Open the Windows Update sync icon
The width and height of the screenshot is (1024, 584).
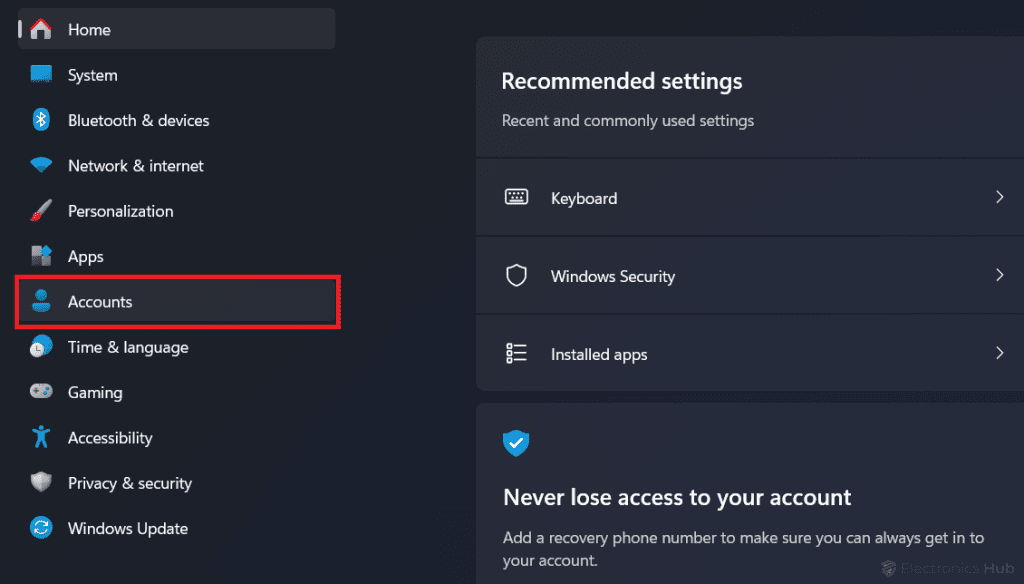41,528
